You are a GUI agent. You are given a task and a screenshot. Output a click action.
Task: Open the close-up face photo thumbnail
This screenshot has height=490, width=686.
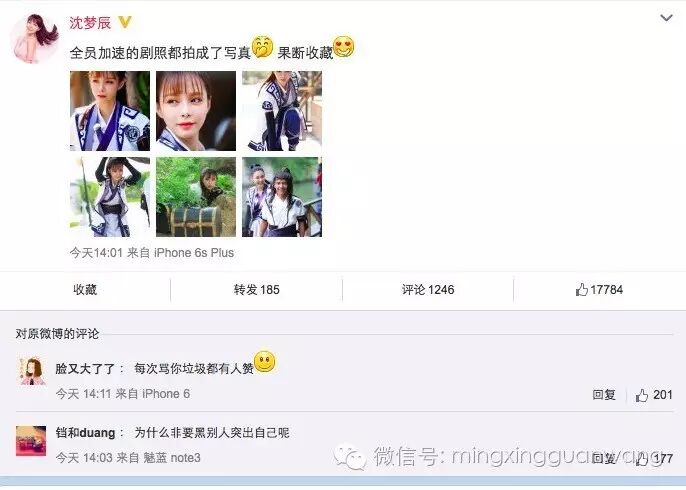[x=196, y=111]
